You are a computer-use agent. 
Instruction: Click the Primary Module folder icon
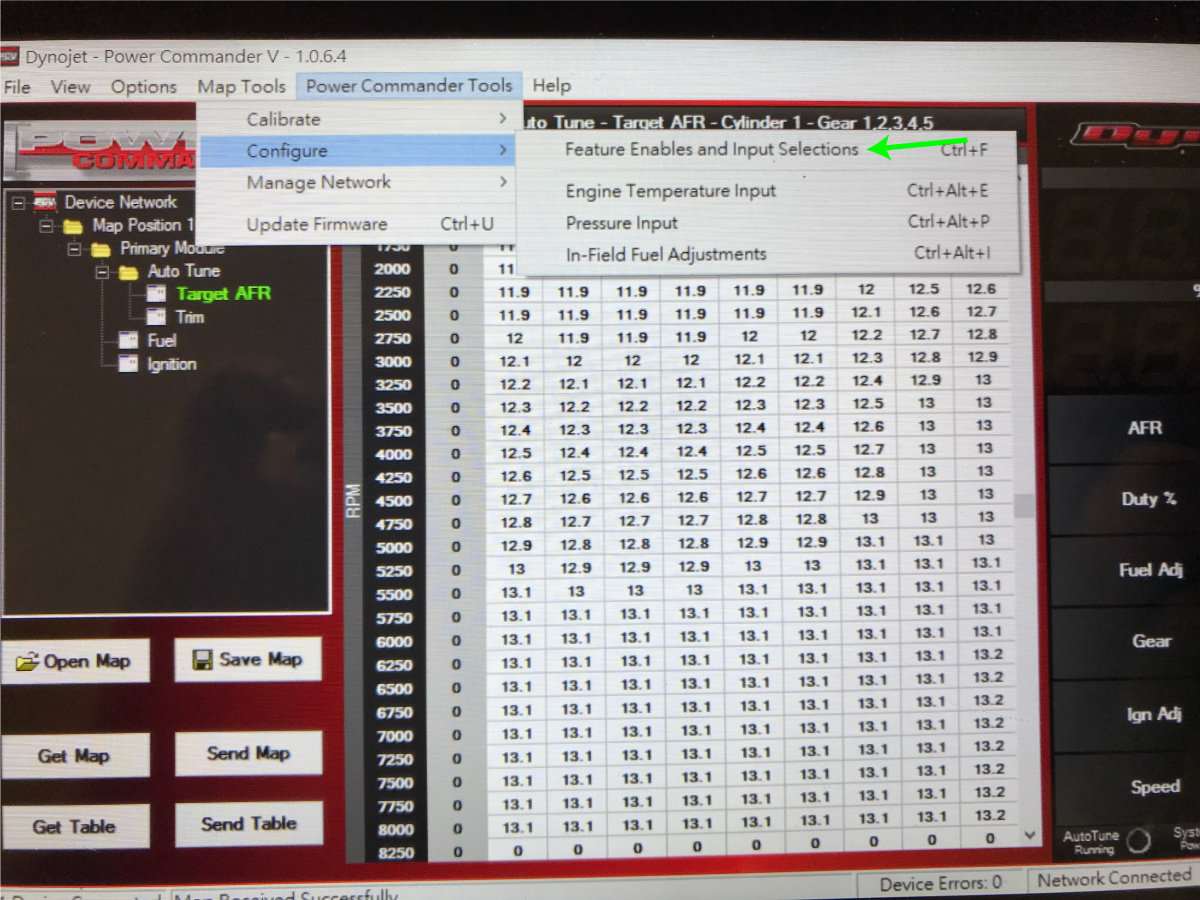tap(101, 248)
